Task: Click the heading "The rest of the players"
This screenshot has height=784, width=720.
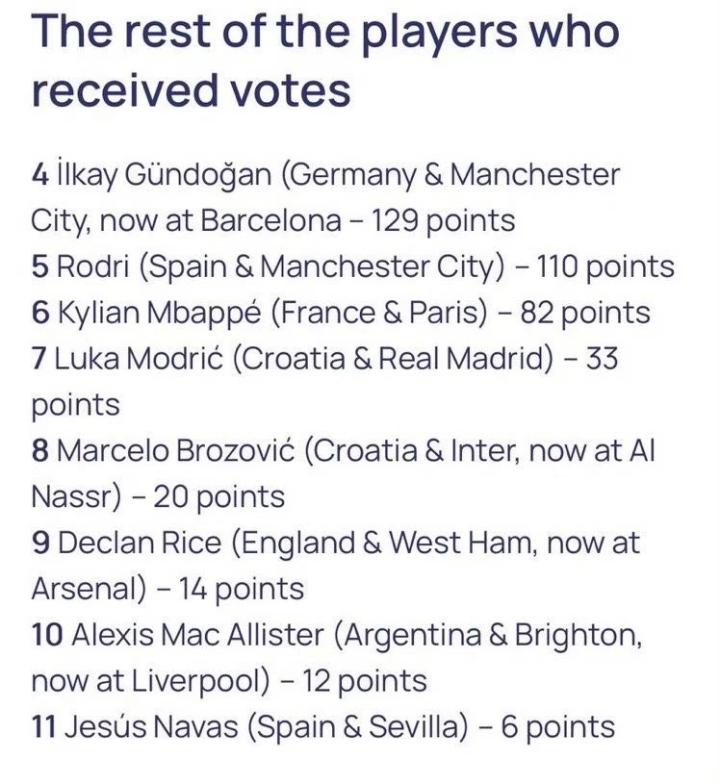Action: 325,33
